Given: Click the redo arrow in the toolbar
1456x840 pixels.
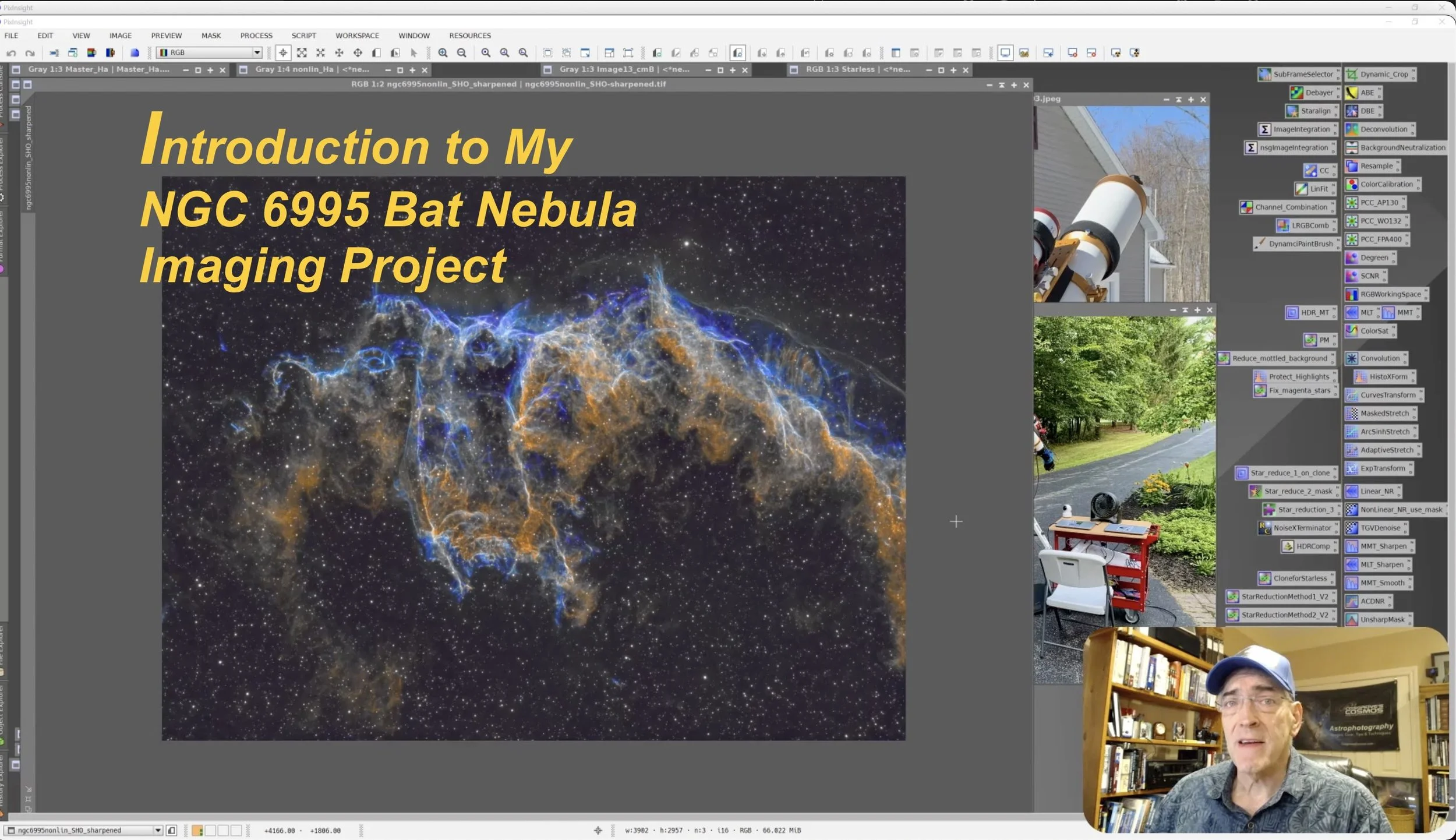Looking at the screenshot, I should tap(30, 53).
